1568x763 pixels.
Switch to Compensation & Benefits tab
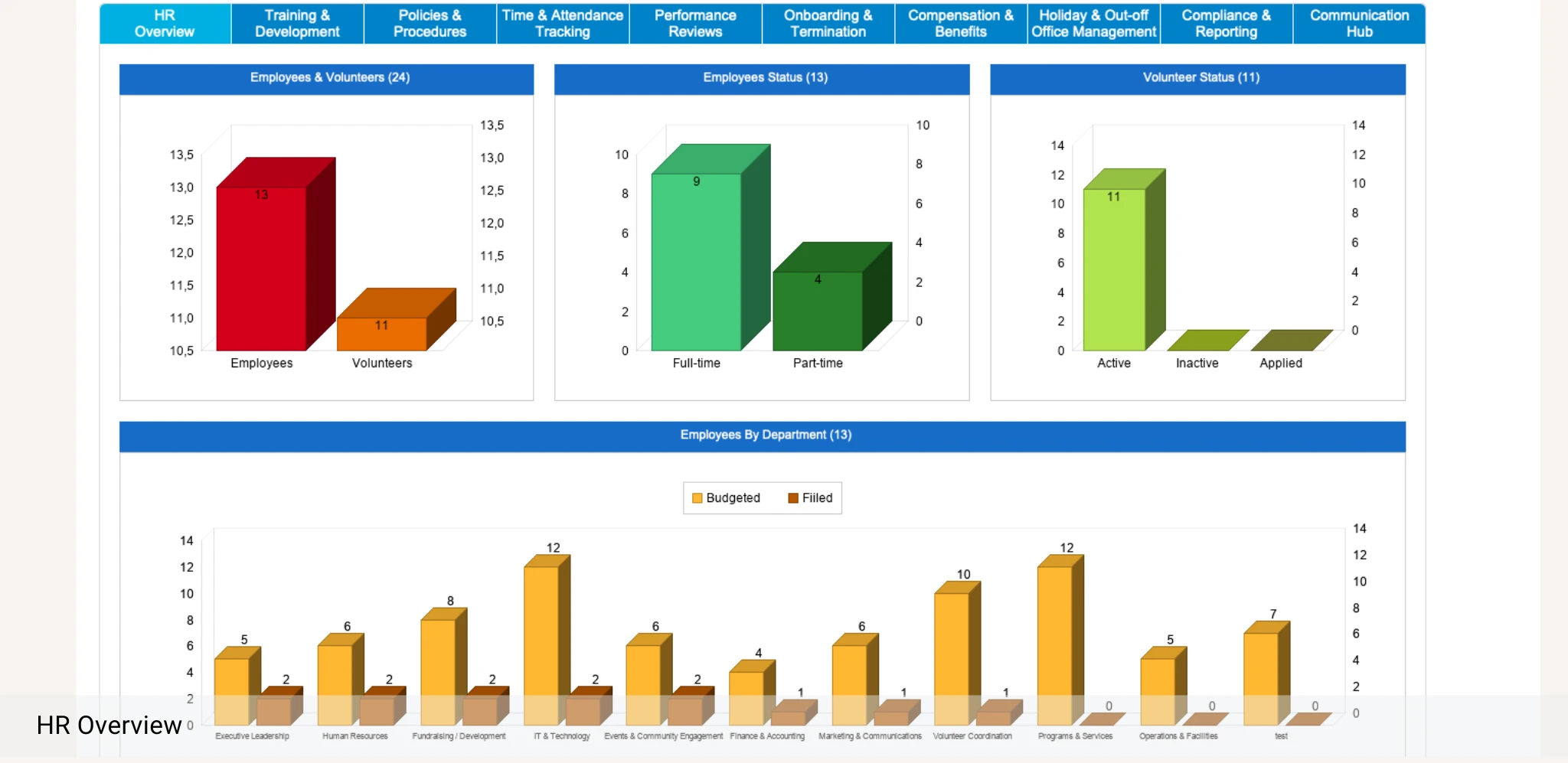(961, 24)
